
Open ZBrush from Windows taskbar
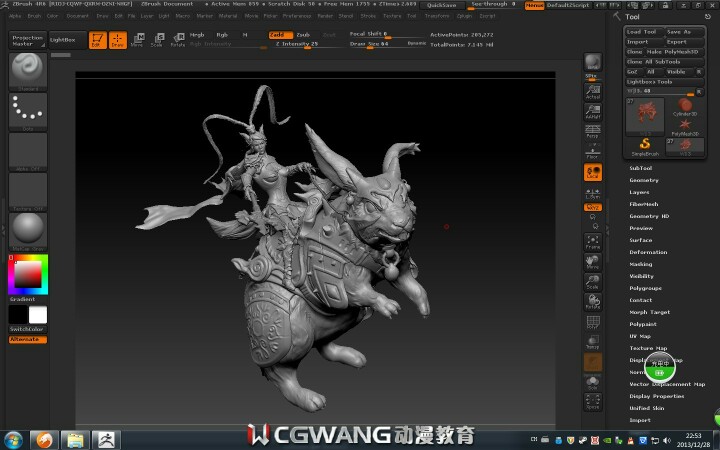tap(106, 440)
